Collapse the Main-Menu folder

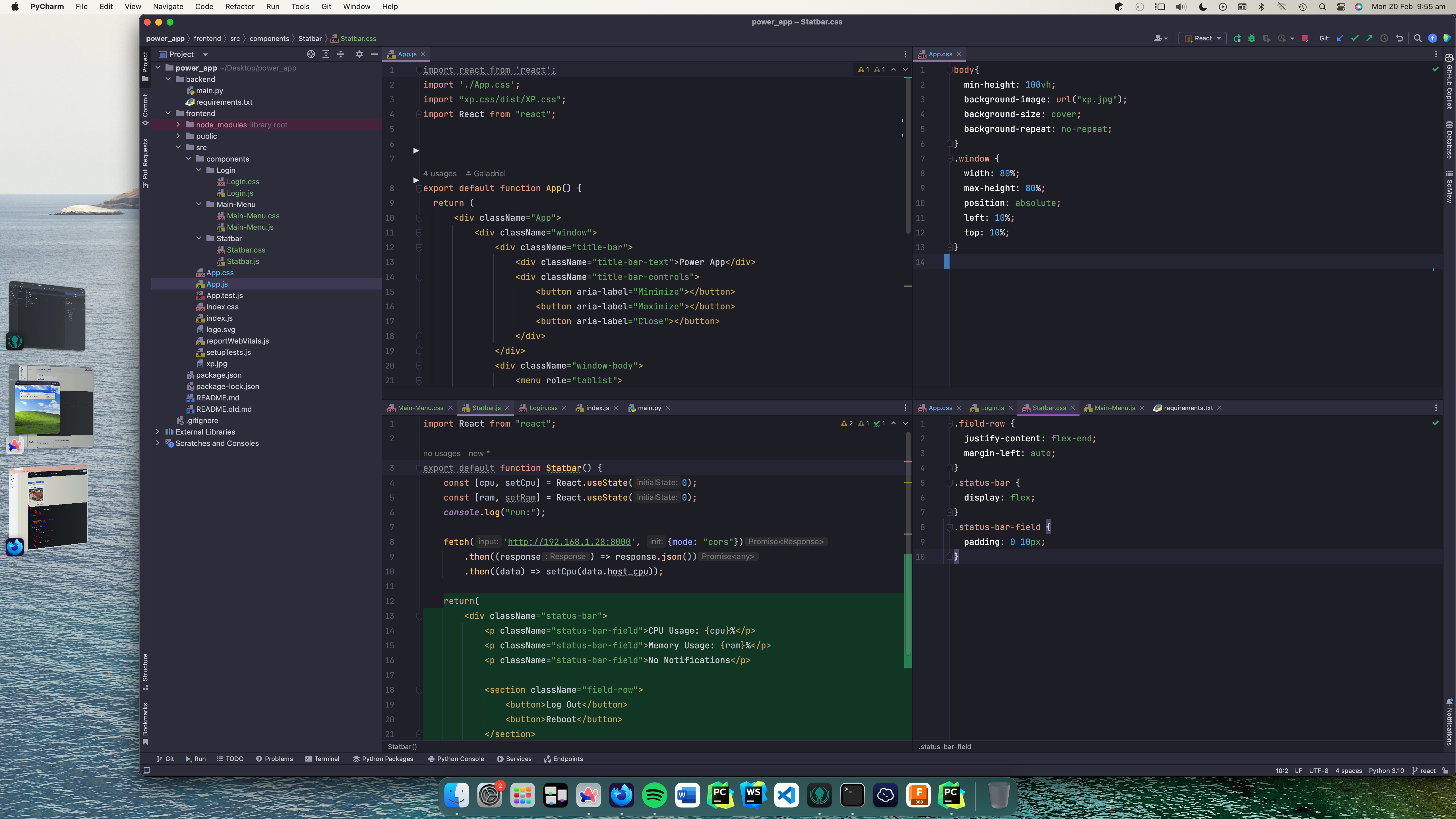point(198,204)
